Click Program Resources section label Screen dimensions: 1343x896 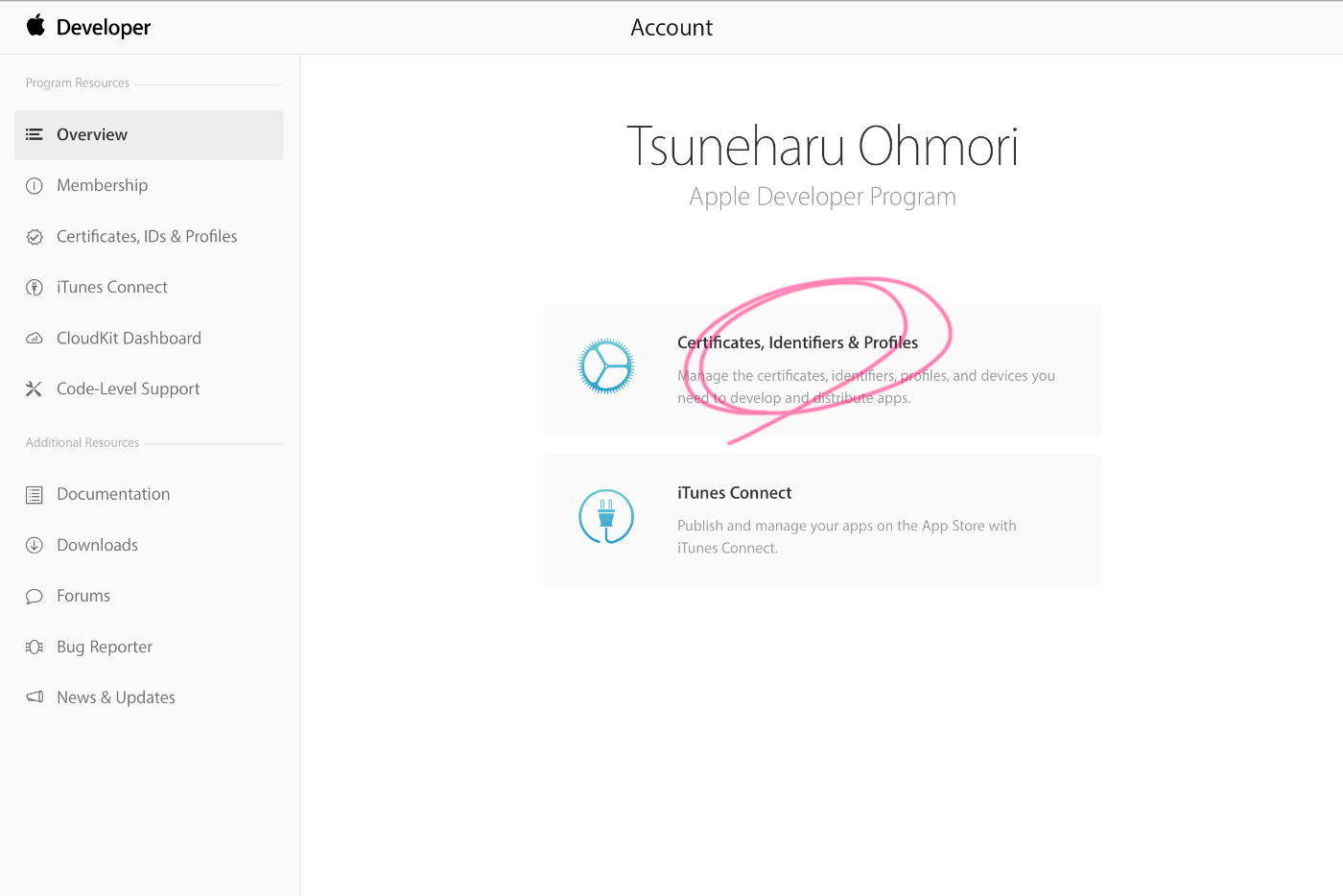77,83
